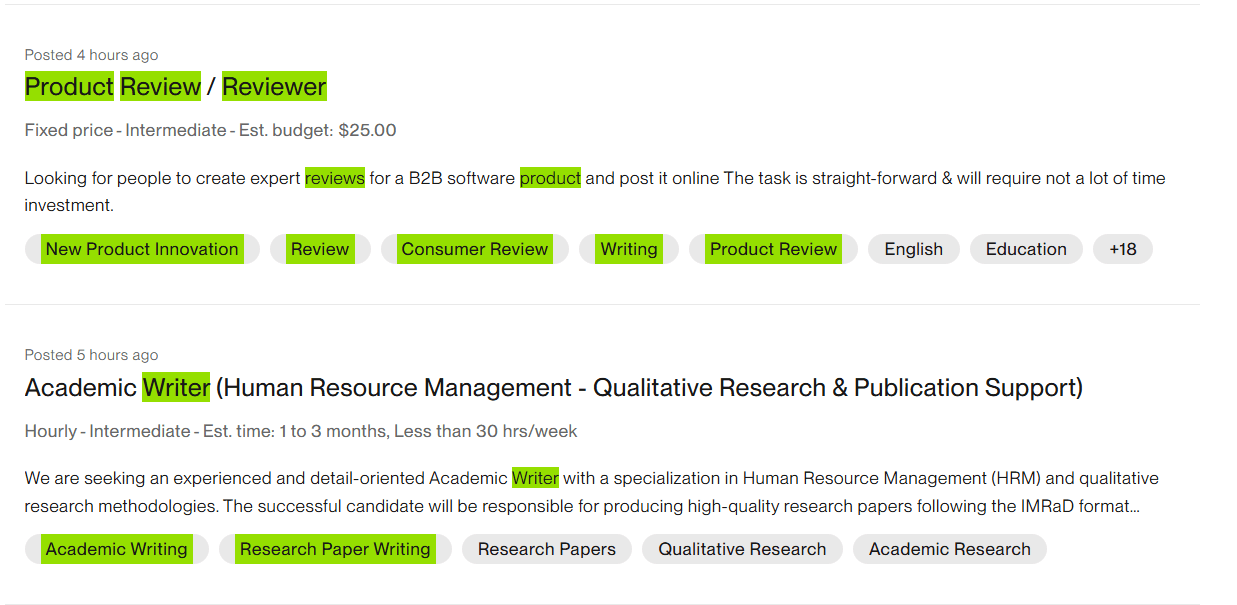
Task: Select the New Product Innovation tag
Action: tap(142, 249)
